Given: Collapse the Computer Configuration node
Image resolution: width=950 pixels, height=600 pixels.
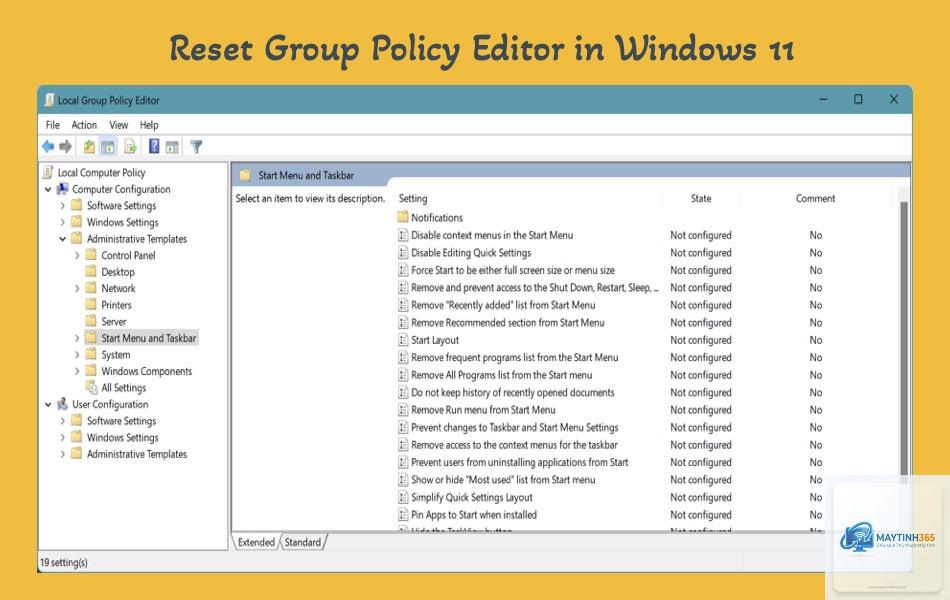Looking at the screenshot, I should pos(48,189).
